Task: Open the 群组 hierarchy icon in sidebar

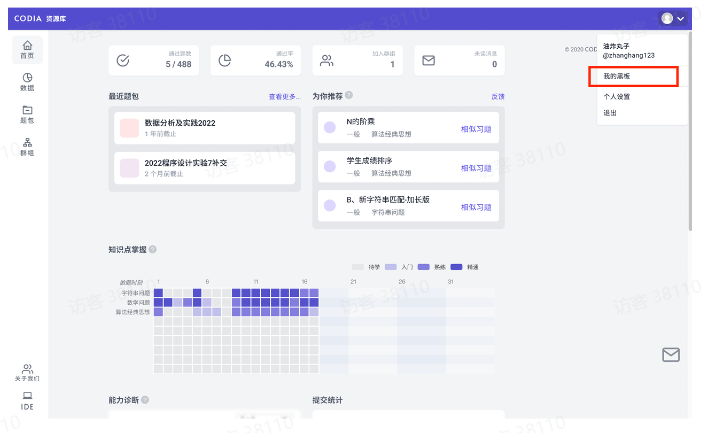Action: click(27, 146)
